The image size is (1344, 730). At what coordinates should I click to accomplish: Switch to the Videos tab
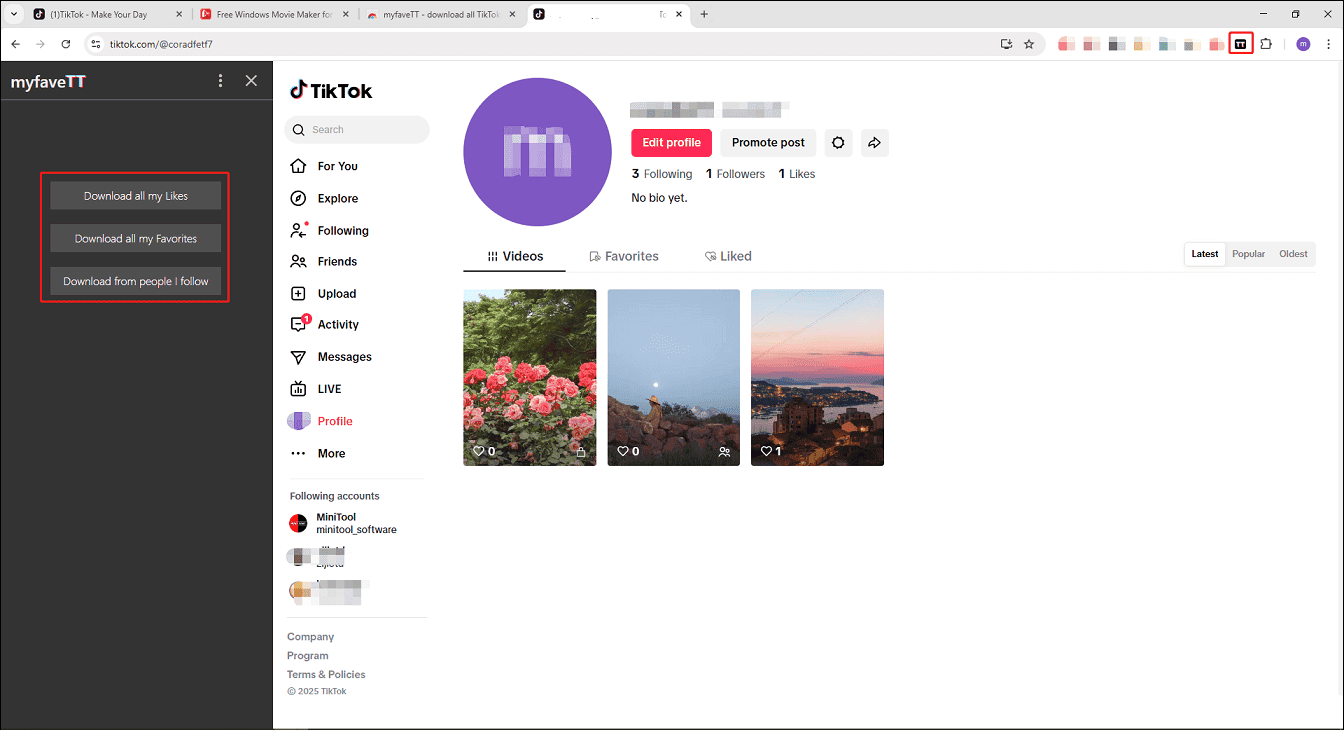515,256
